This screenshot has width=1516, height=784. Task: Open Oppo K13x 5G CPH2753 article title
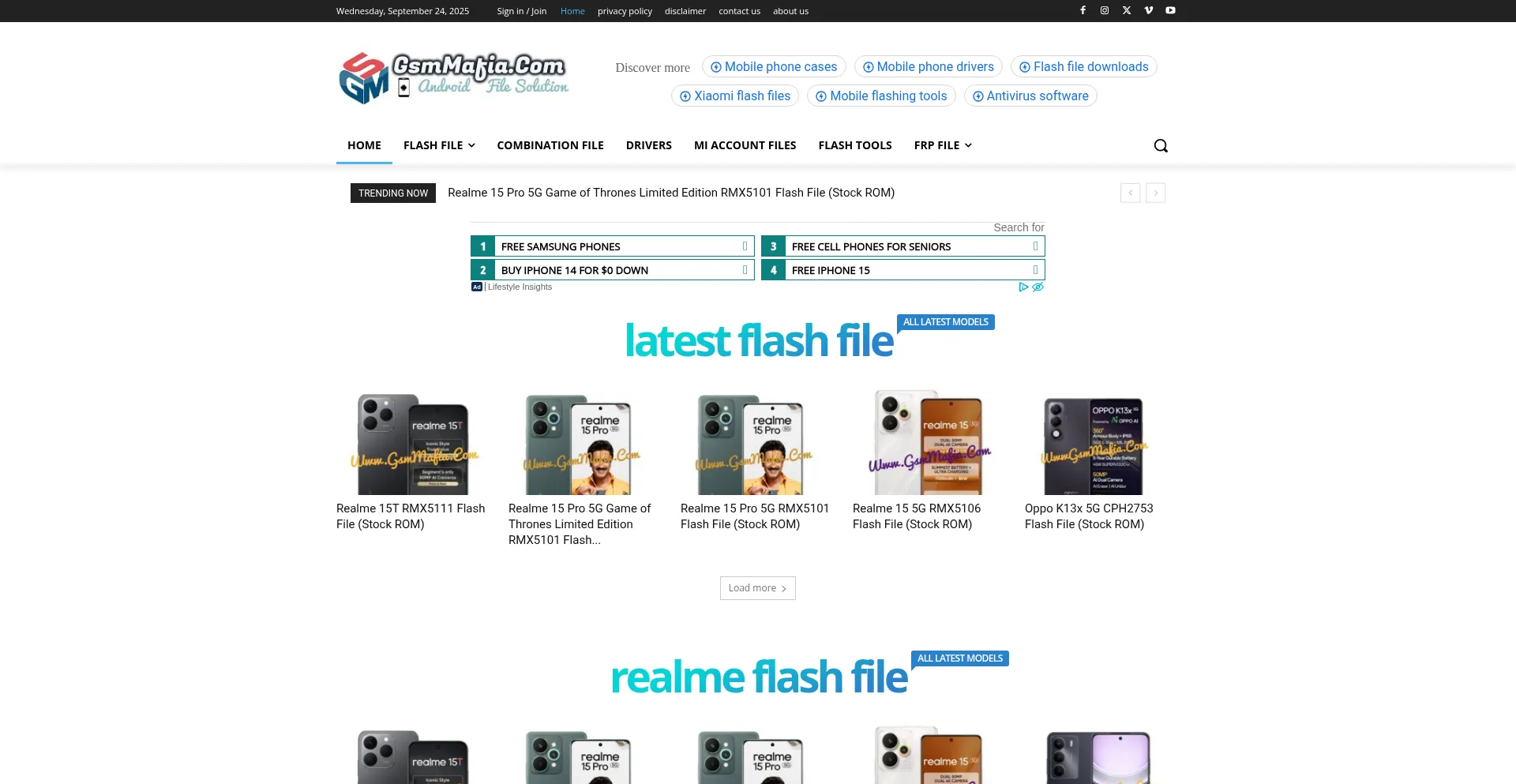[1089, 516]
